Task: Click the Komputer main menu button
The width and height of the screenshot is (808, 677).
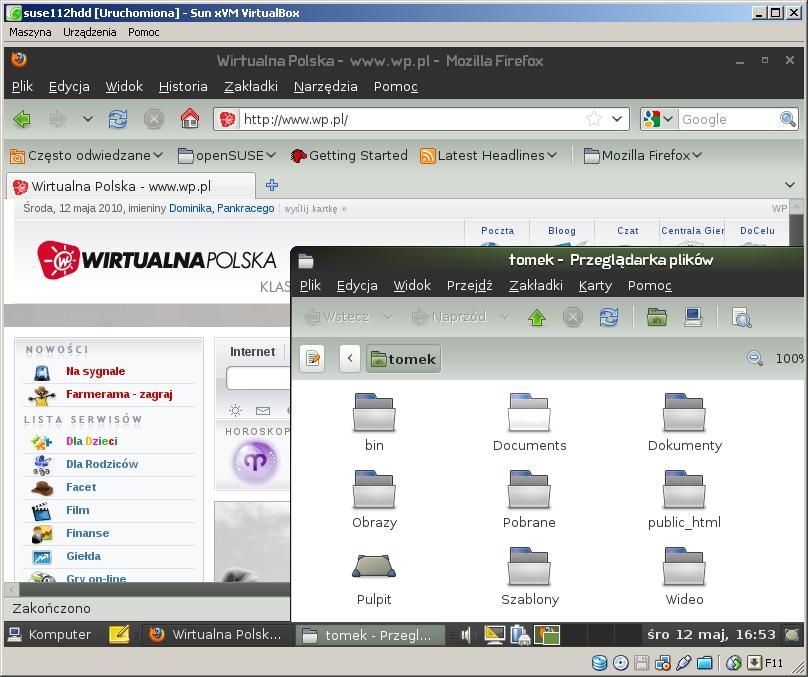Action: (x=50, y=635)
